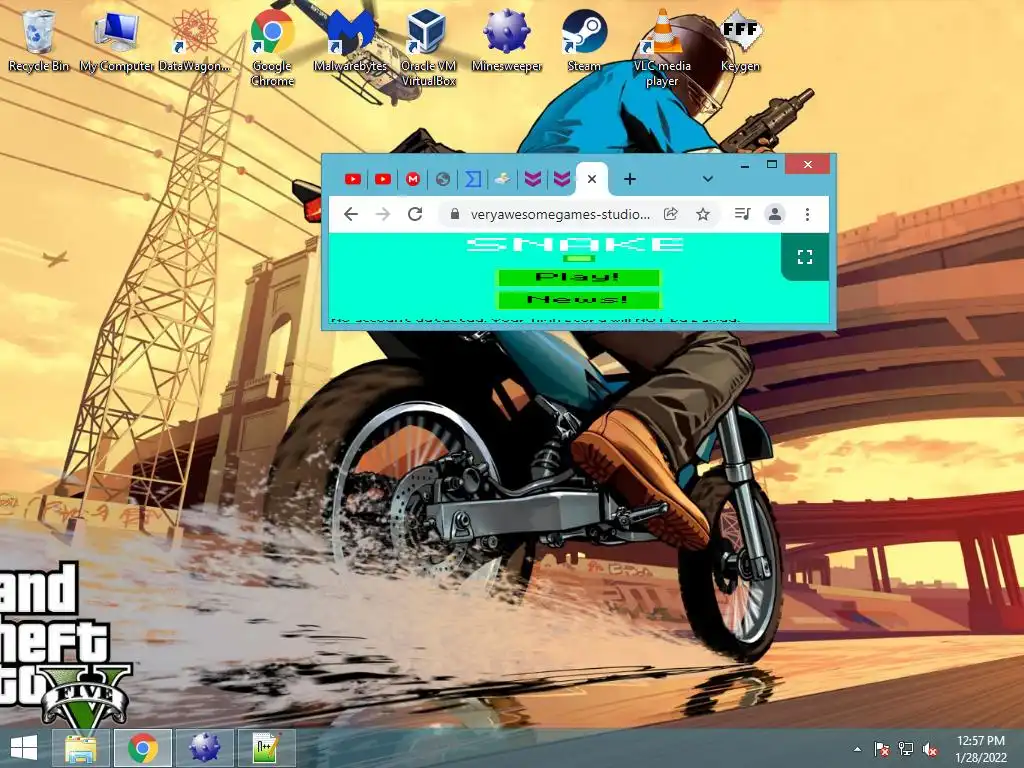This screenshot has width=1024, height=768.
Task: Switch to the gray globe icon tab
Action: [443, 179]
